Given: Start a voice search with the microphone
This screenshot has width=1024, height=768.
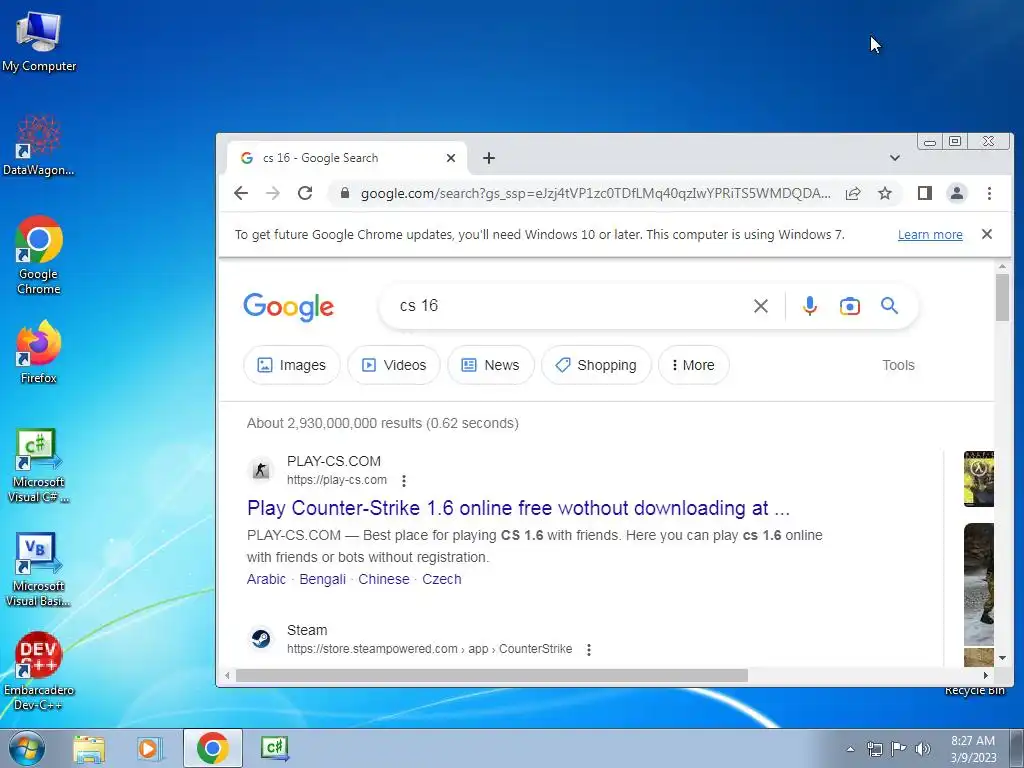Looking at the screenshot, I should [810, 306].
